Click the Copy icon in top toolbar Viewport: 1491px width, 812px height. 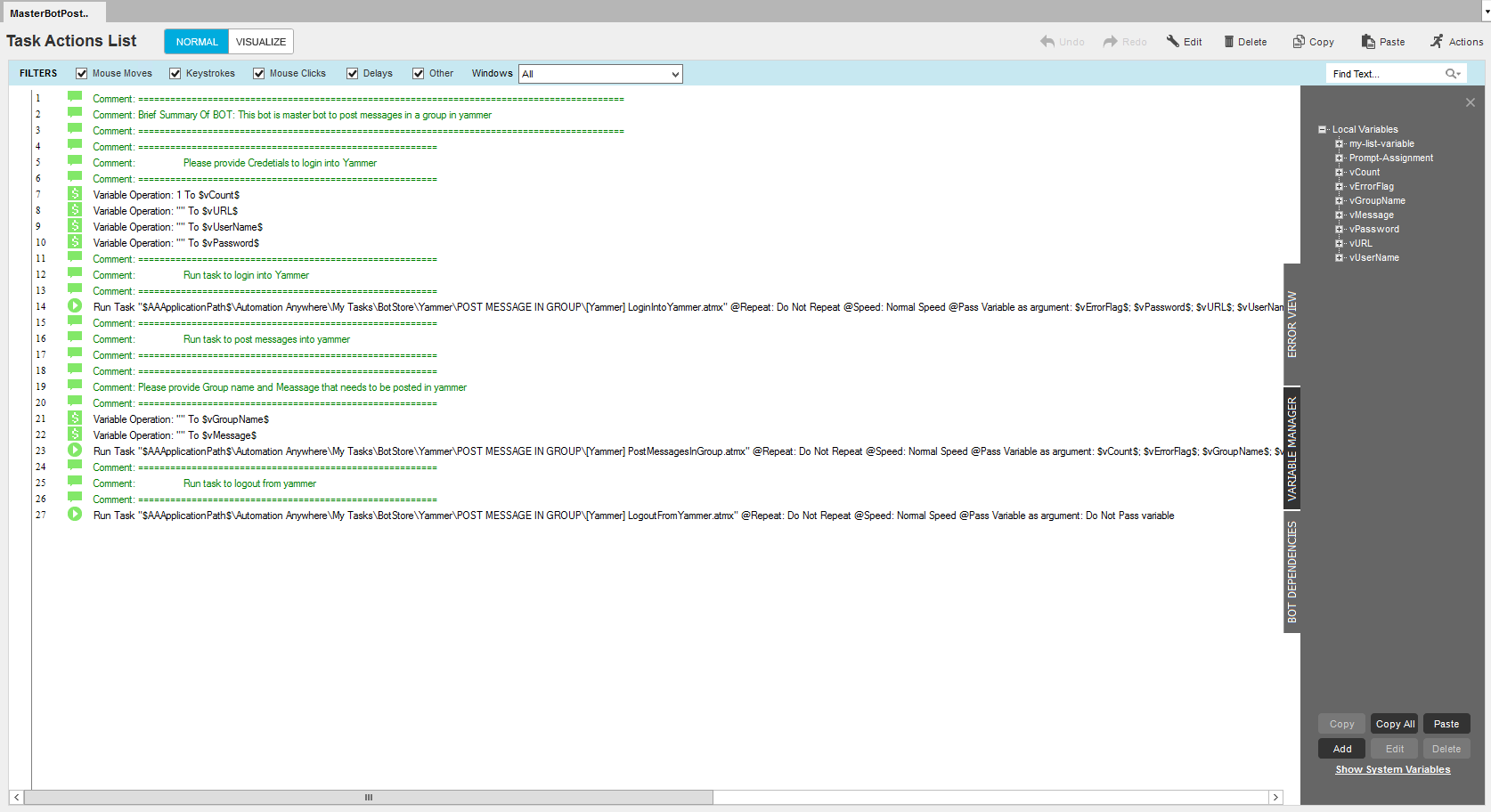click(1299, 42)
